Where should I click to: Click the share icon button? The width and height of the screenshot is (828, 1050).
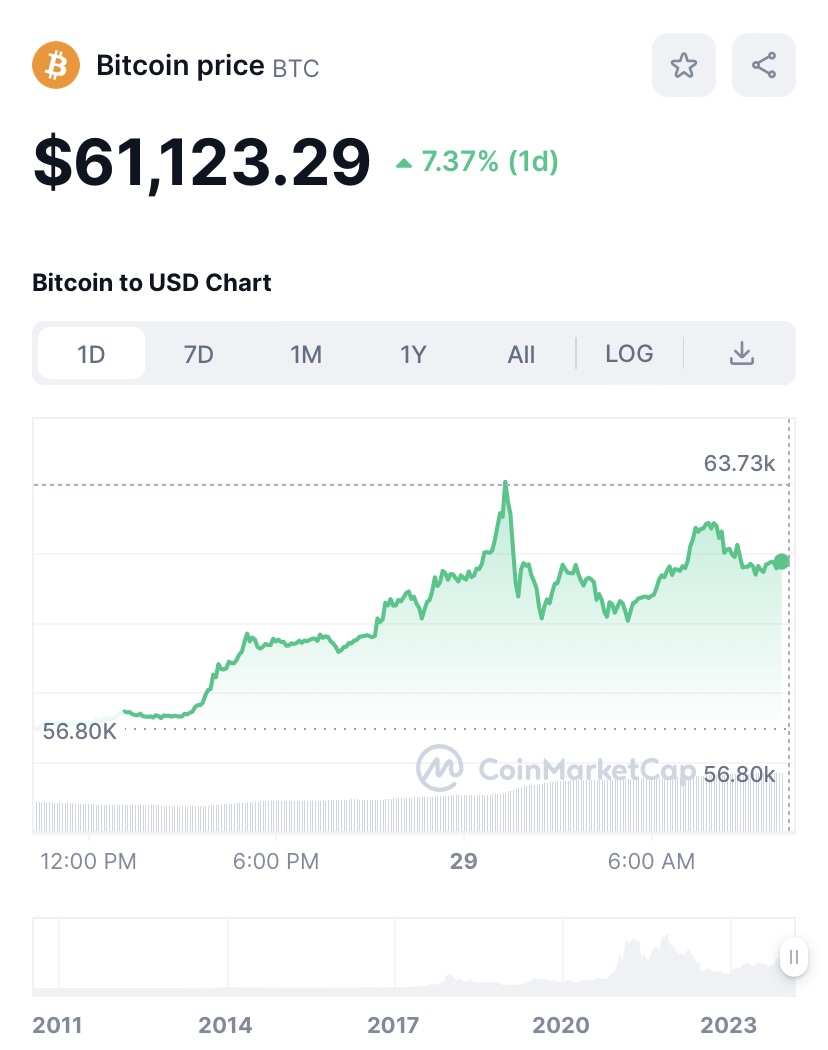click(764, 66)
